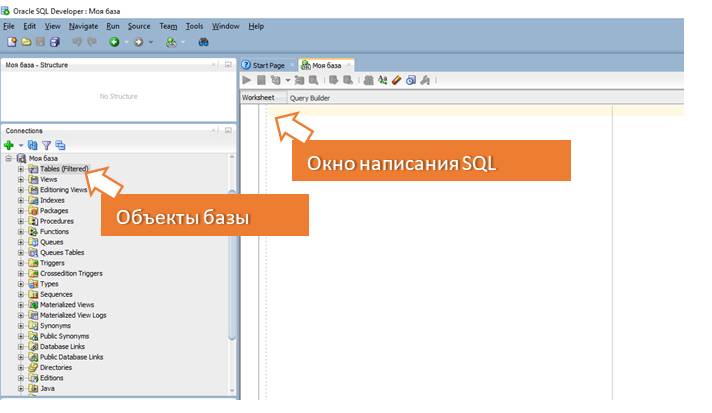Image resolution: width=712 pixels, height=413 pixels.
Task: Click the Save All toolbar icon
Action: pos(54,42)
